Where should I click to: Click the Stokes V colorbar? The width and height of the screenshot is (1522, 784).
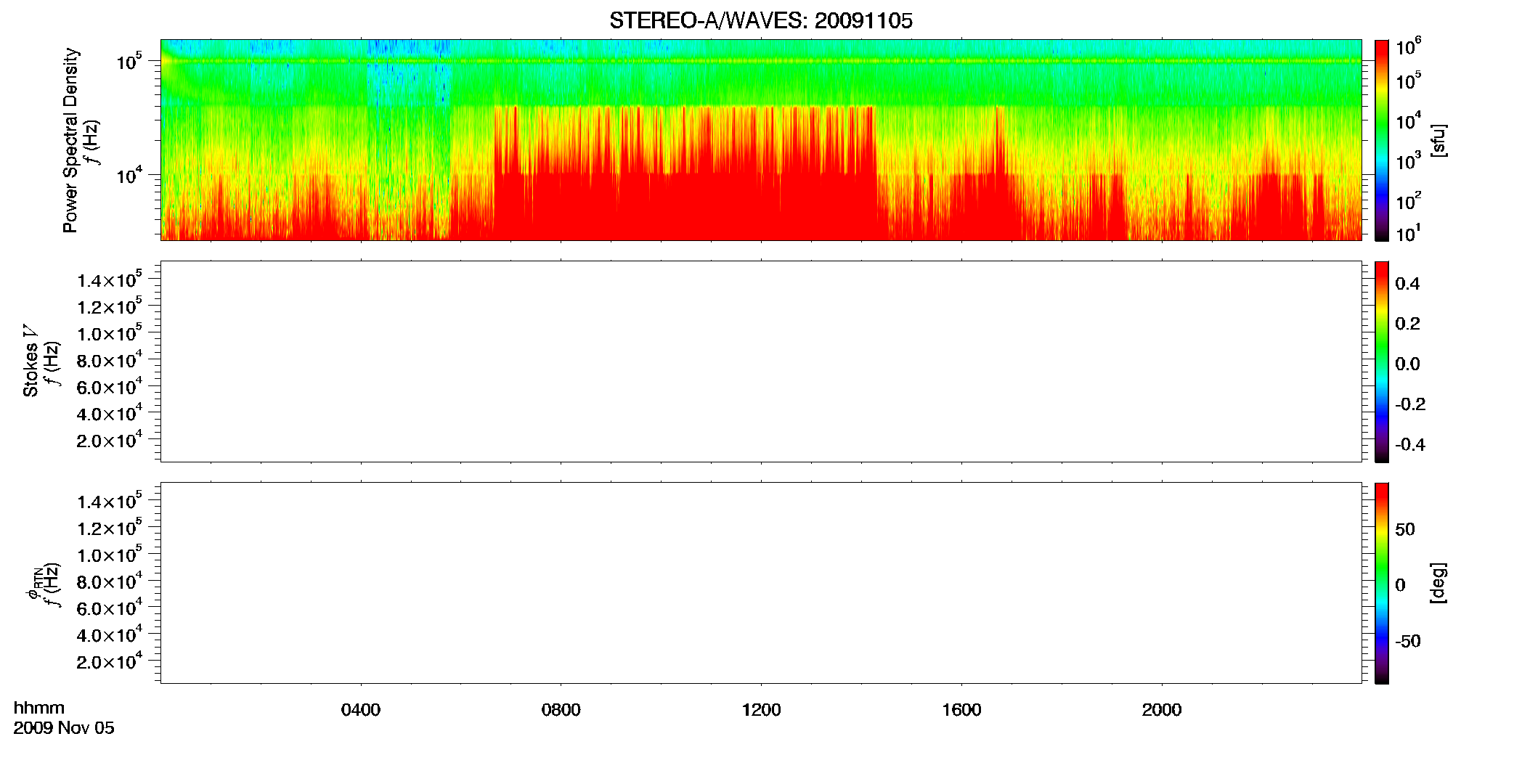pyautogui.click(x=1382, y=362)
